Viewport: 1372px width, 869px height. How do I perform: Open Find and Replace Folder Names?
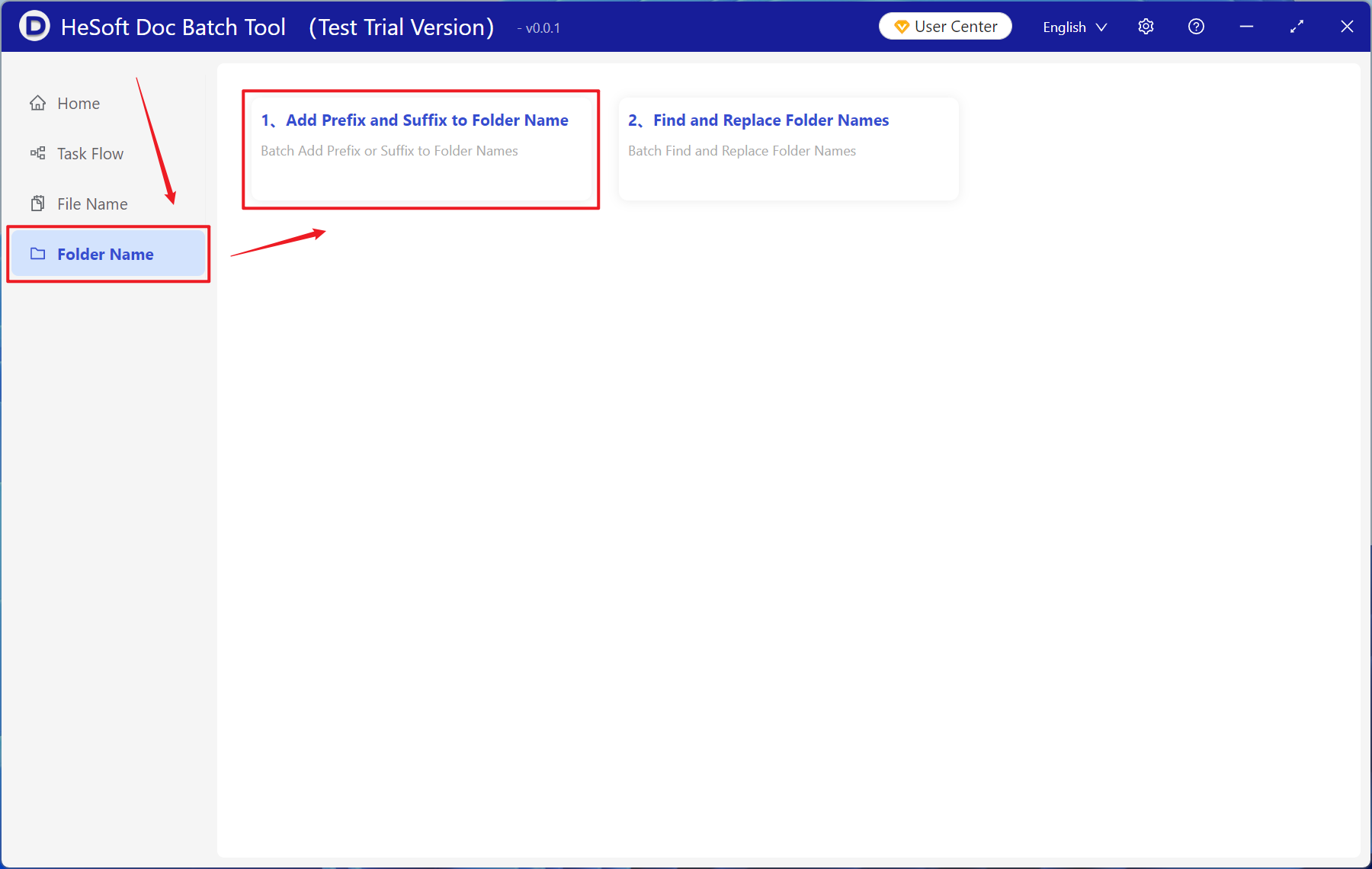788,149
